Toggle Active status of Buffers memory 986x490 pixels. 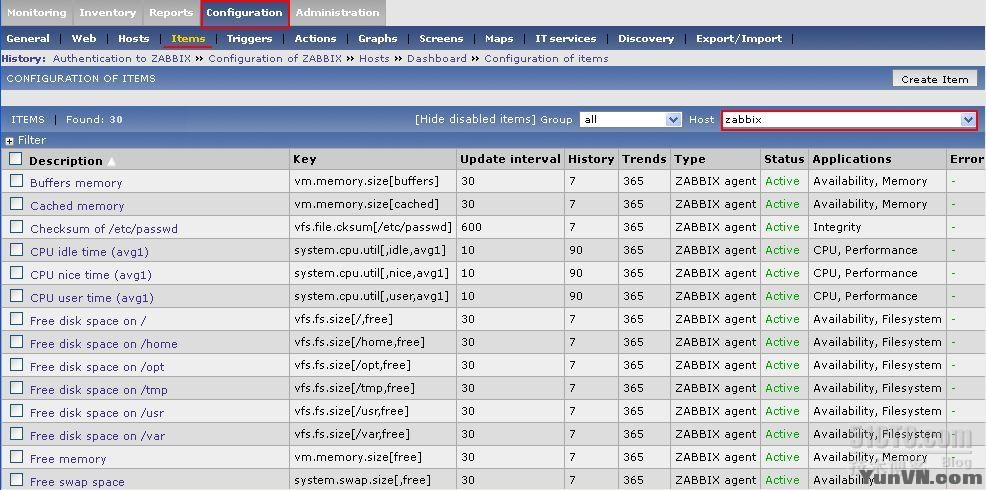pyautogui.click(x=782, y=181)
